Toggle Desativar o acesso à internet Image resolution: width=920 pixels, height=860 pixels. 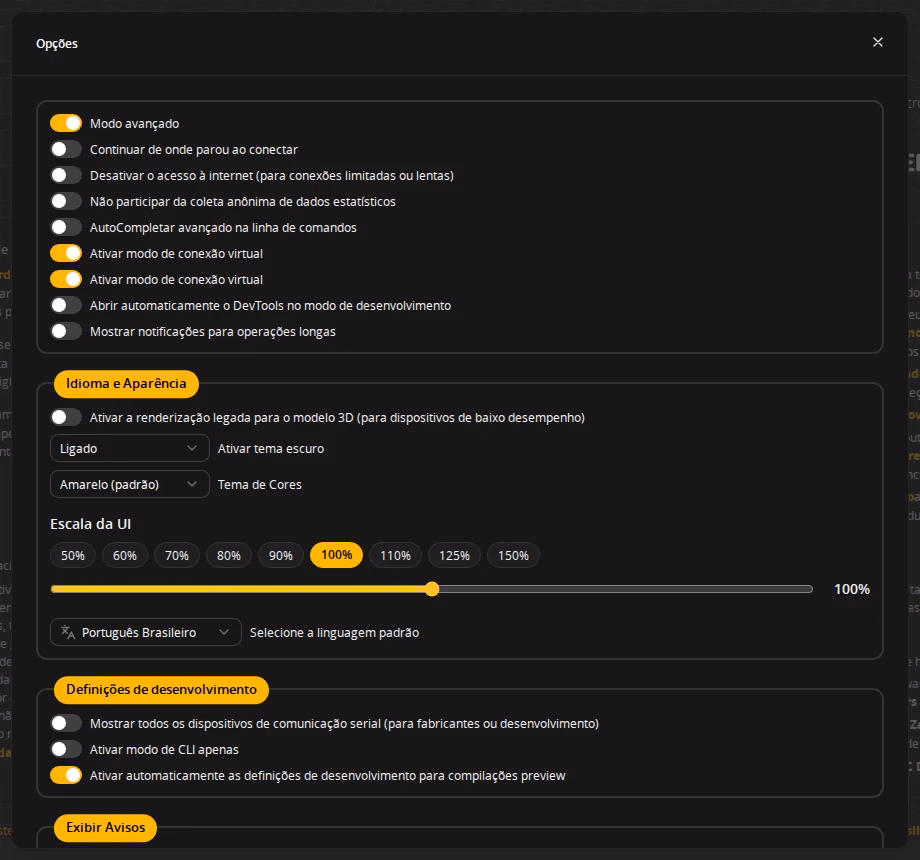(x=66, y=175)
